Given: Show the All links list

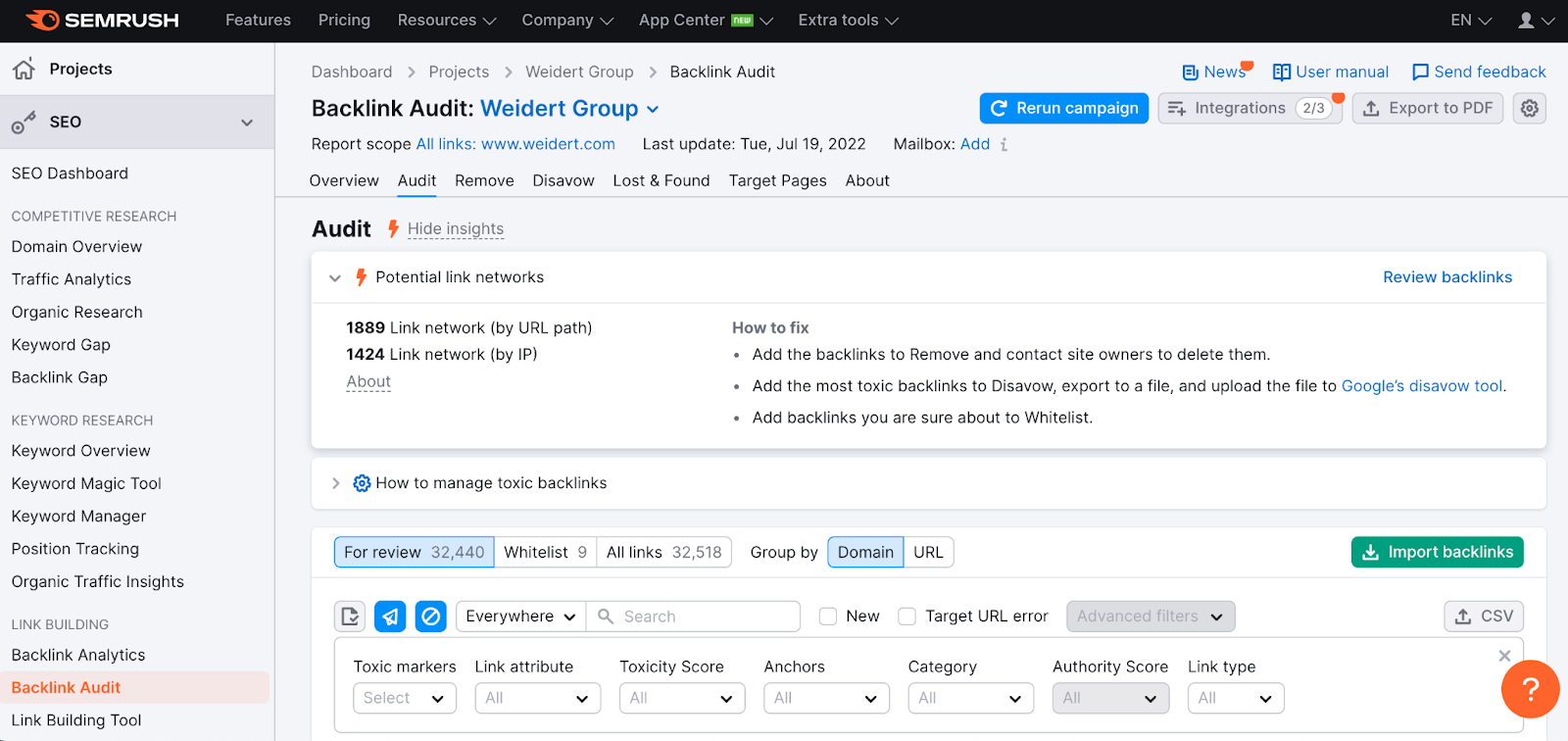Looking at the screenshot, I should coord(663,552).
